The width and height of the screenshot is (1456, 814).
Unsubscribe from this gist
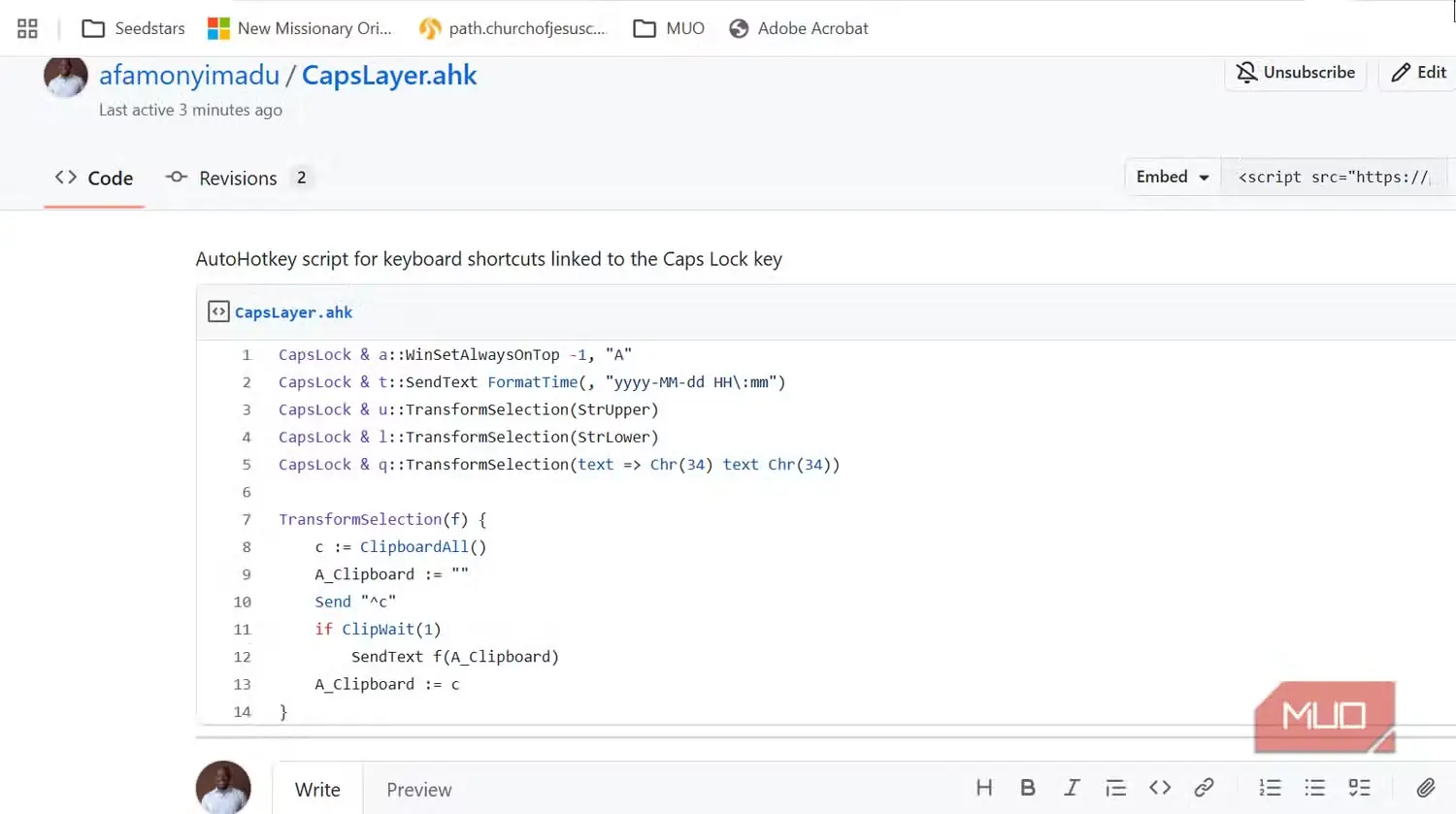point(1296,73)
